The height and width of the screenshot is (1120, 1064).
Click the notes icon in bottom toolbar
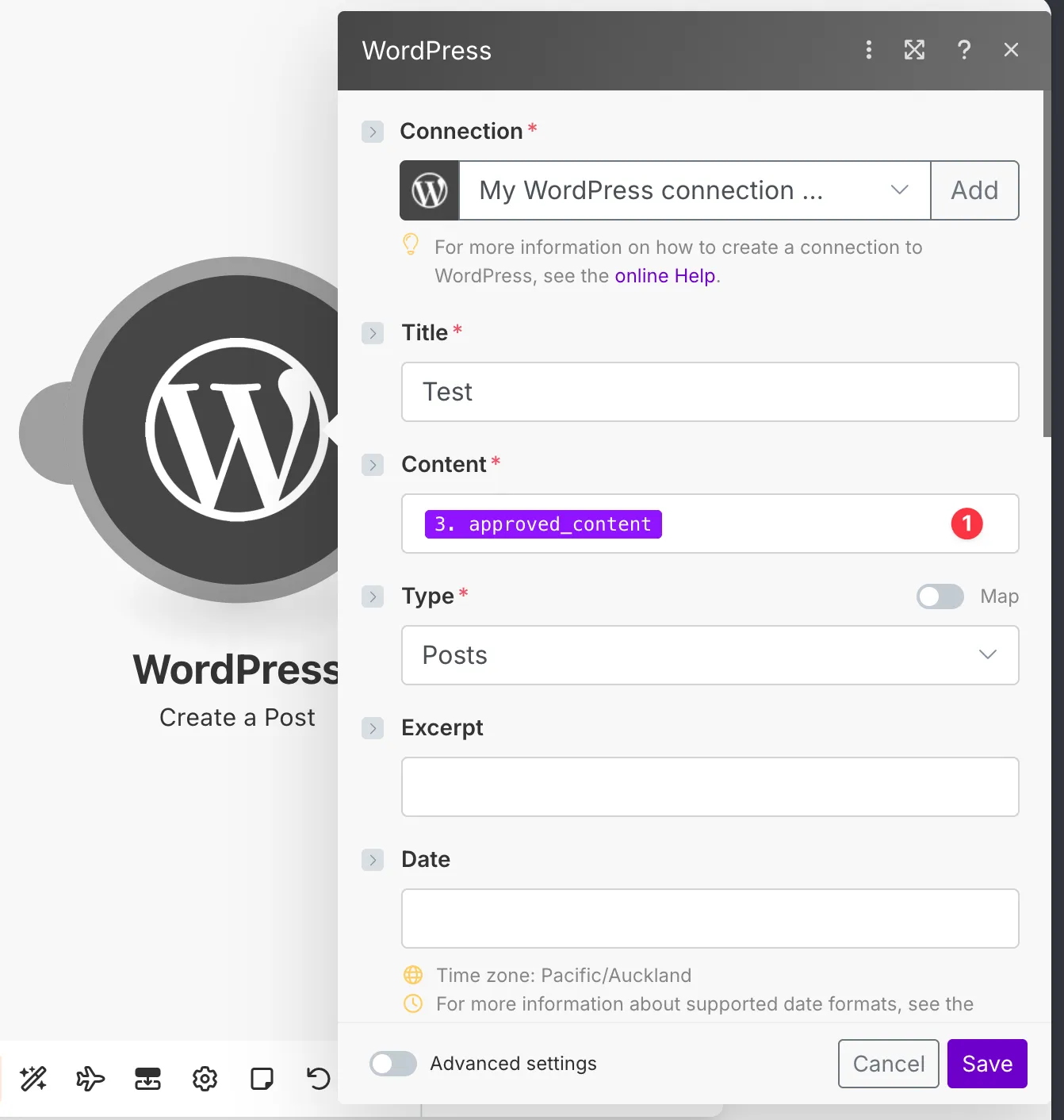[262, 1079]
